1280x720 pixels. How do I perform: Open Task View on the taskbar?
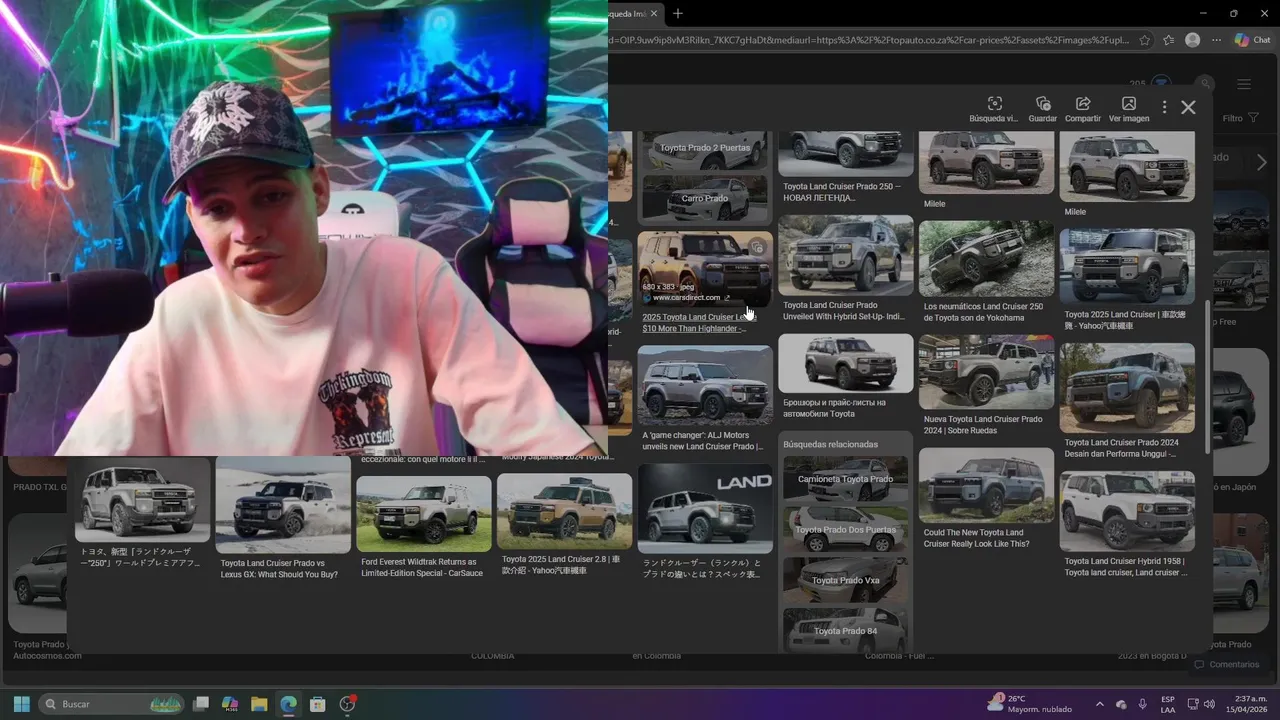tap(201, 704)
